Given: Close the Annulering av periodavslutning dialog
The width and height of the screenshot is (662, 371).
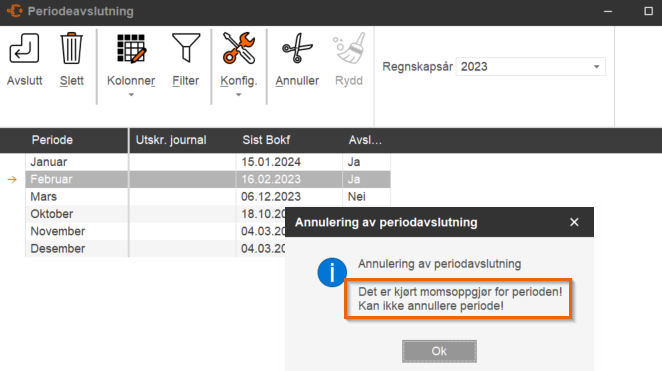Looking at the screenshot, I should click(x=574, y=222).
